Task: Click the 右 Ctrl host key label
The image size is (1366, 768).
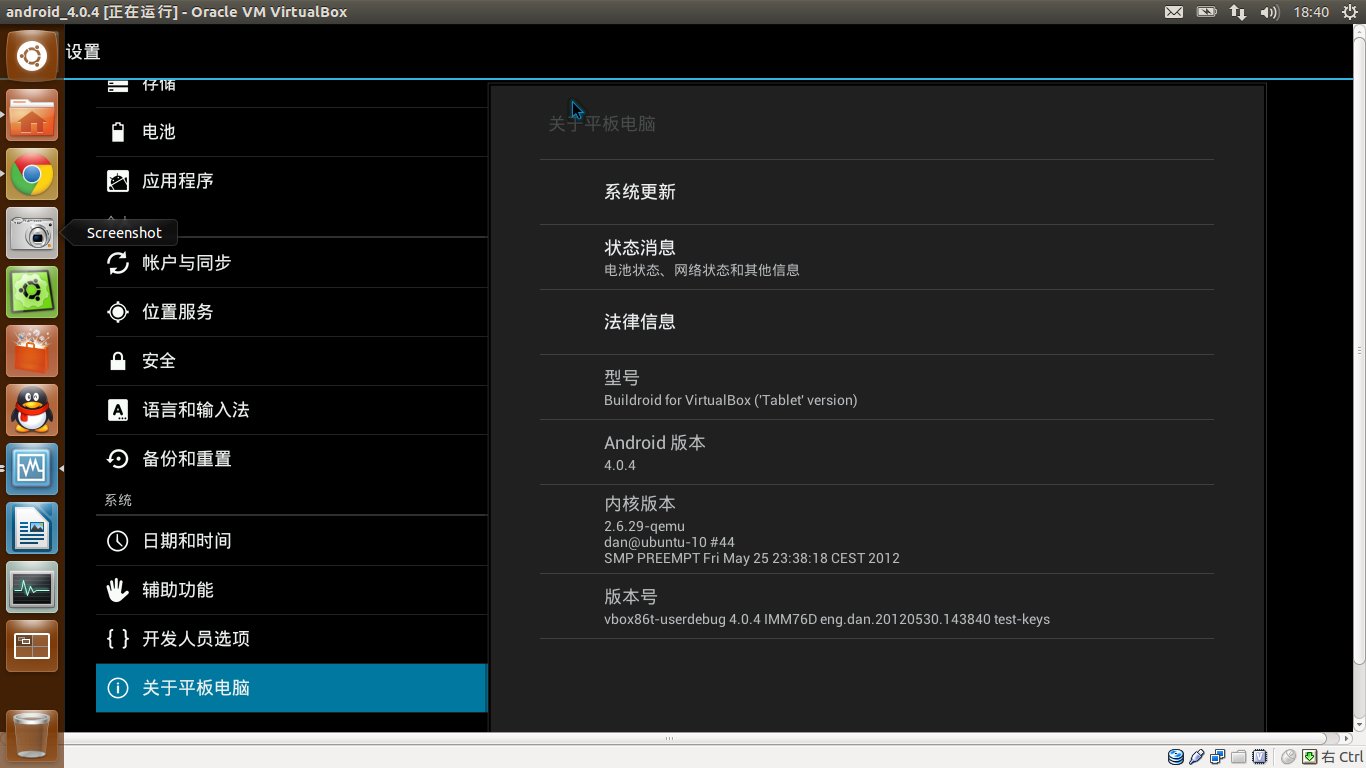Action: [1340, 757]
